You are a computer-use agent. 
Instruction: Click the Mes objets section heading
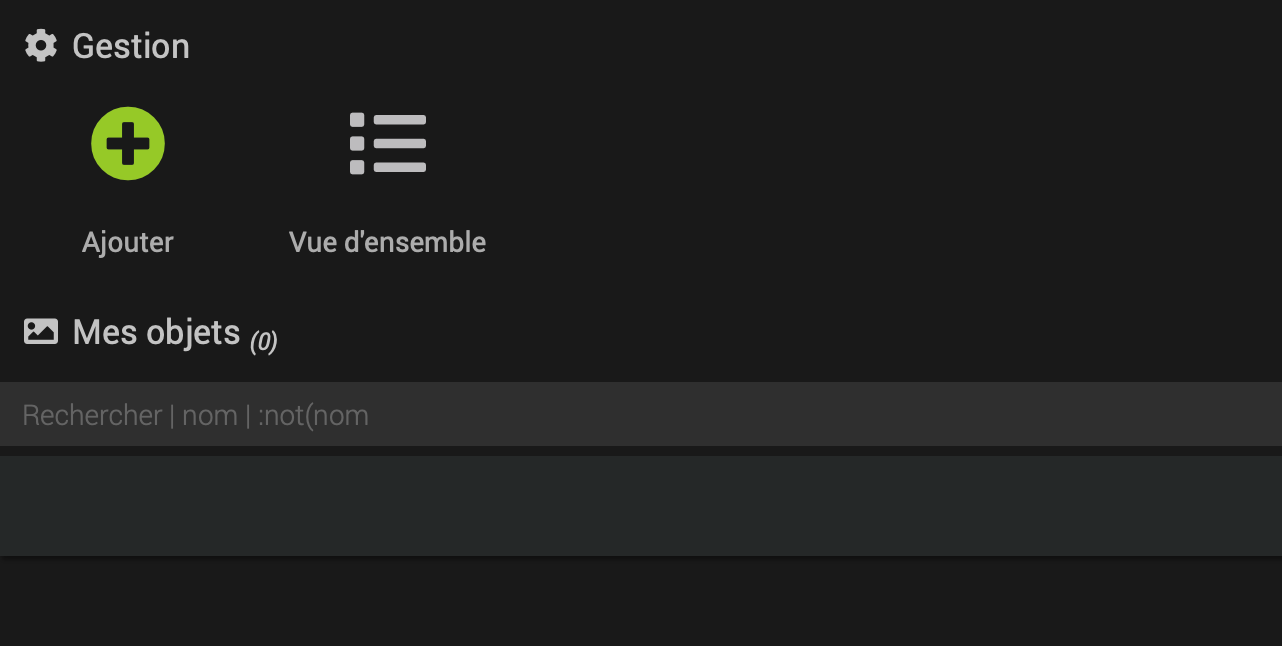[x=156, y=332]
